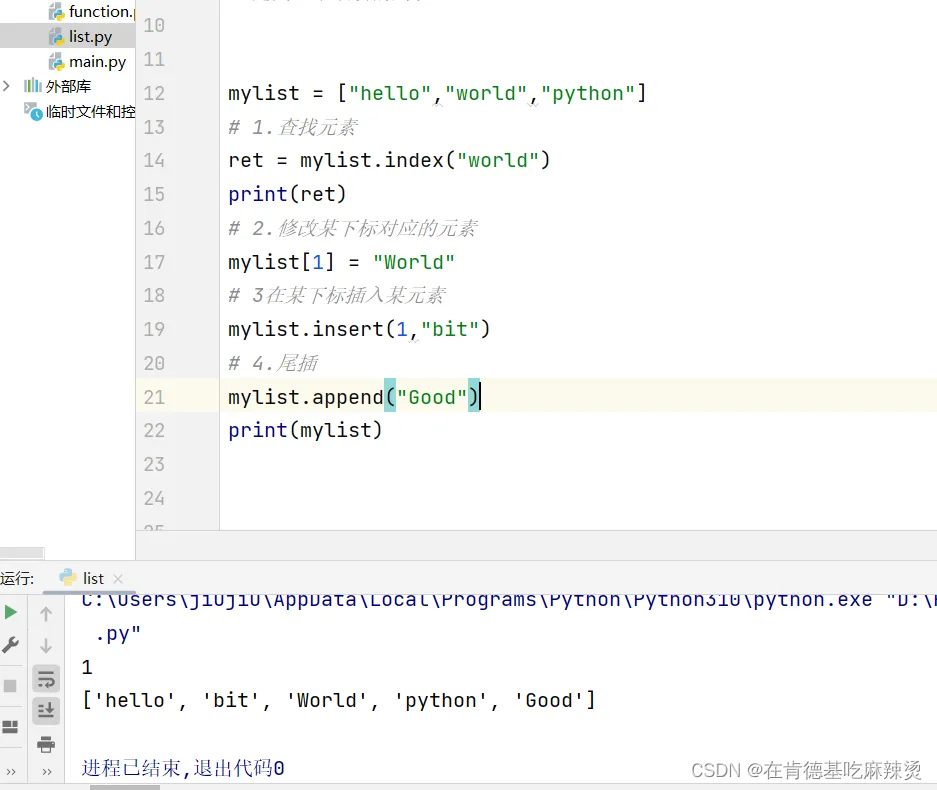
Task: Click the down arrow in run console
Action: pos(46,646)
